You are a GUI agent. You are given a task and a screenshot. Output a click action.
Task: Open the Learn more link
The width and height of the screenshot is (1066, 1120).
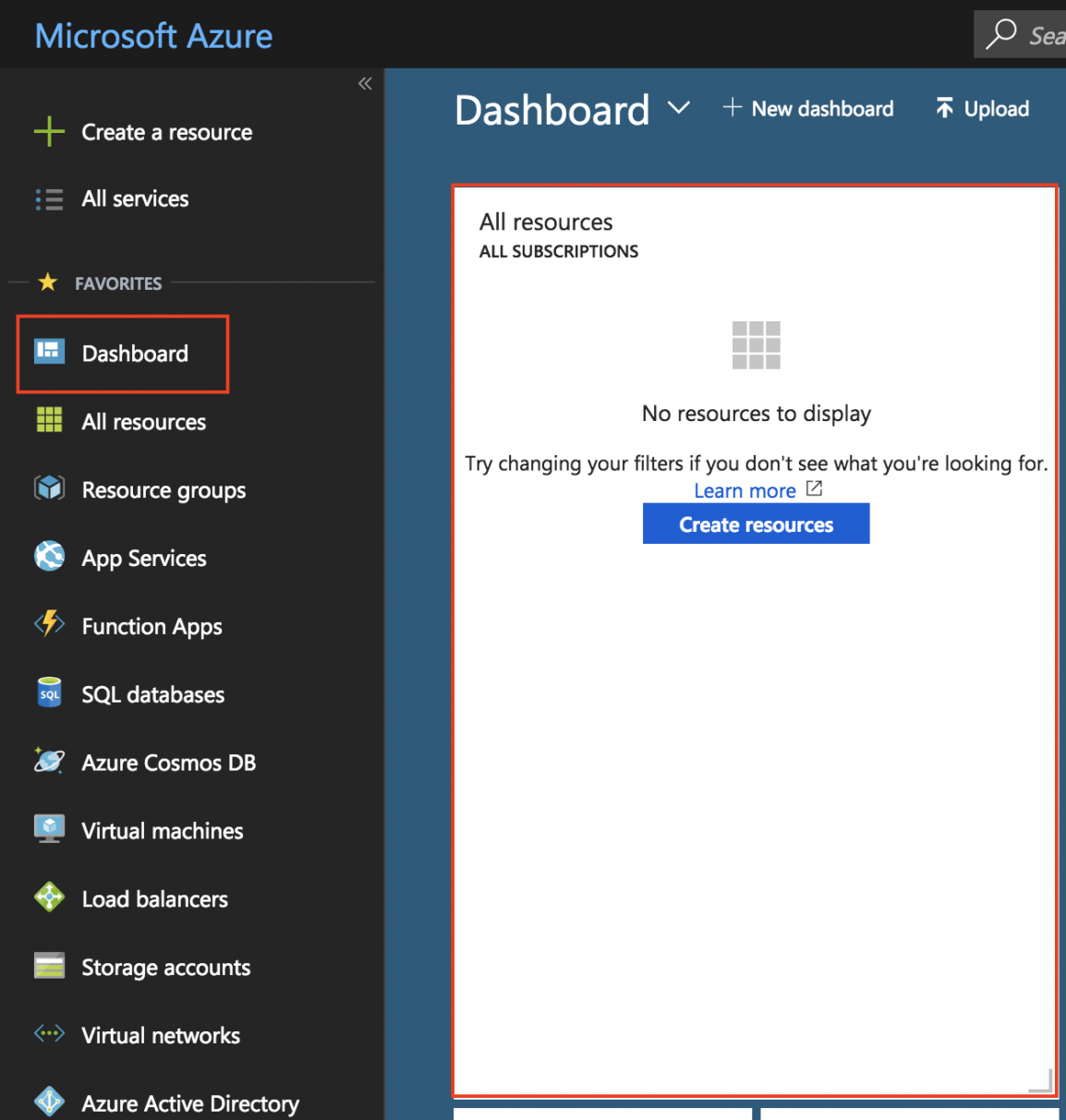745,490
